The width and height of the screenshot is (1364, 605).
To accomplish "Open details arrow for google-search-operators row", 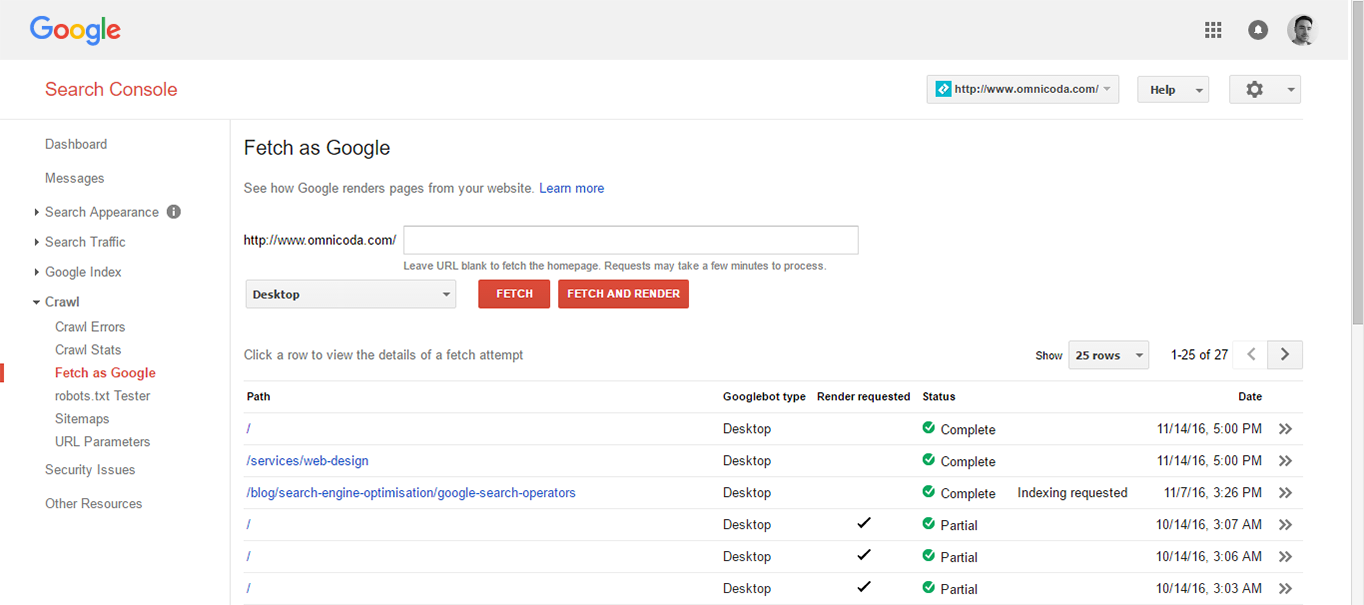I will [x=1286, y=493].
